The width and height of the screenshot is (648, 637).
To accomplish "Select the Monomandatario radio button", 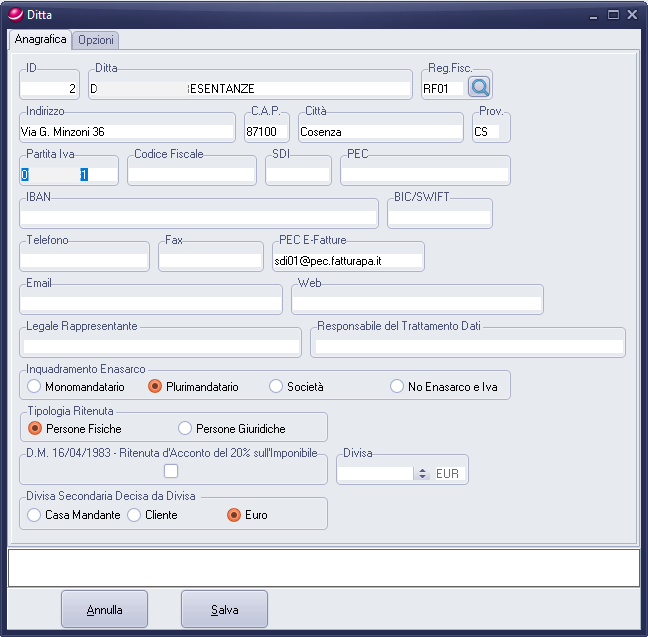I will pos(34,386).
